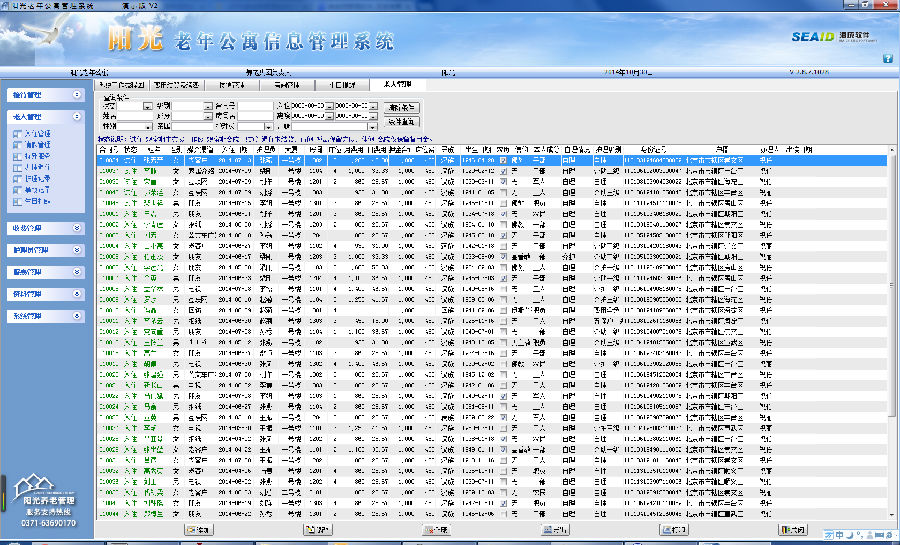Click the Add button icon below the table
The image size is (900, 545).
[x=190, y=529]
